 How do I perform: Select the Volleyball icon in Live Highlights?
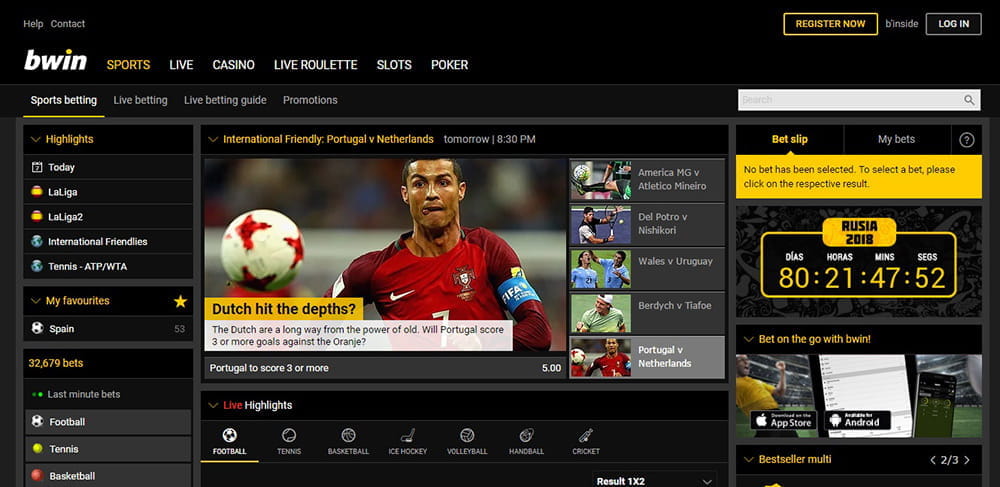tap(467, 435)
